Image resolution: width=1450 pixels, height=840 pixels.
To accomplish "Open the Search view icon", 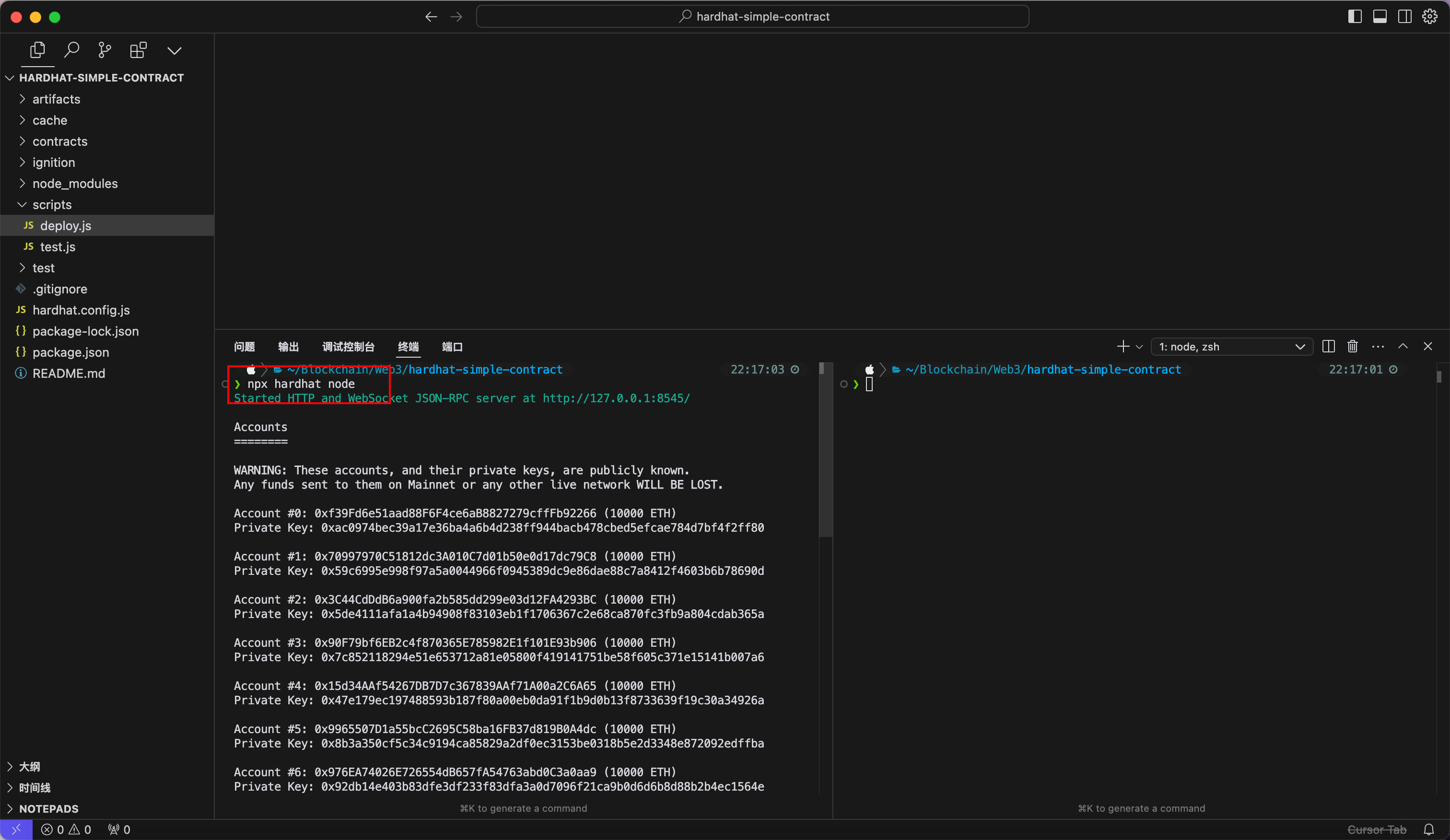I will 71,50.
